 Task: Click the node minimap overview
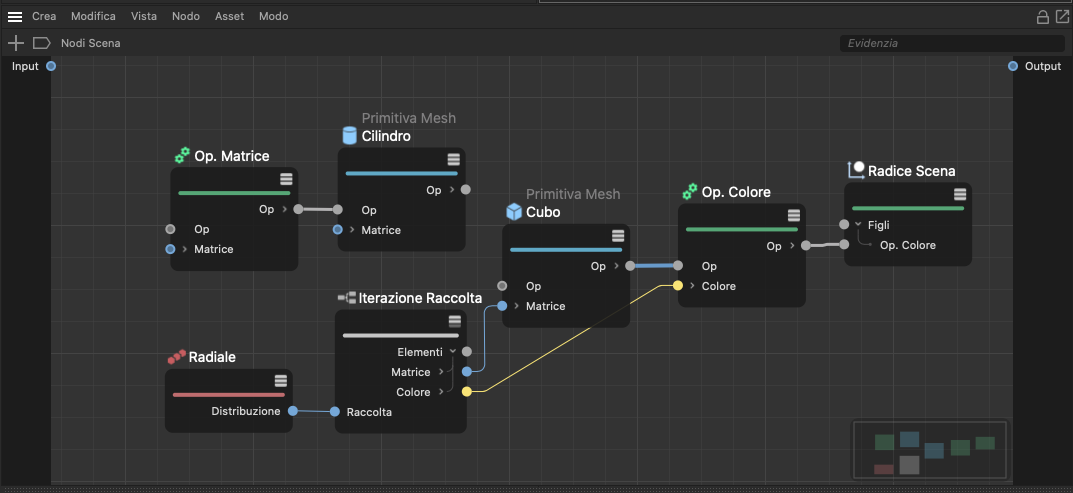coord(930,450)
